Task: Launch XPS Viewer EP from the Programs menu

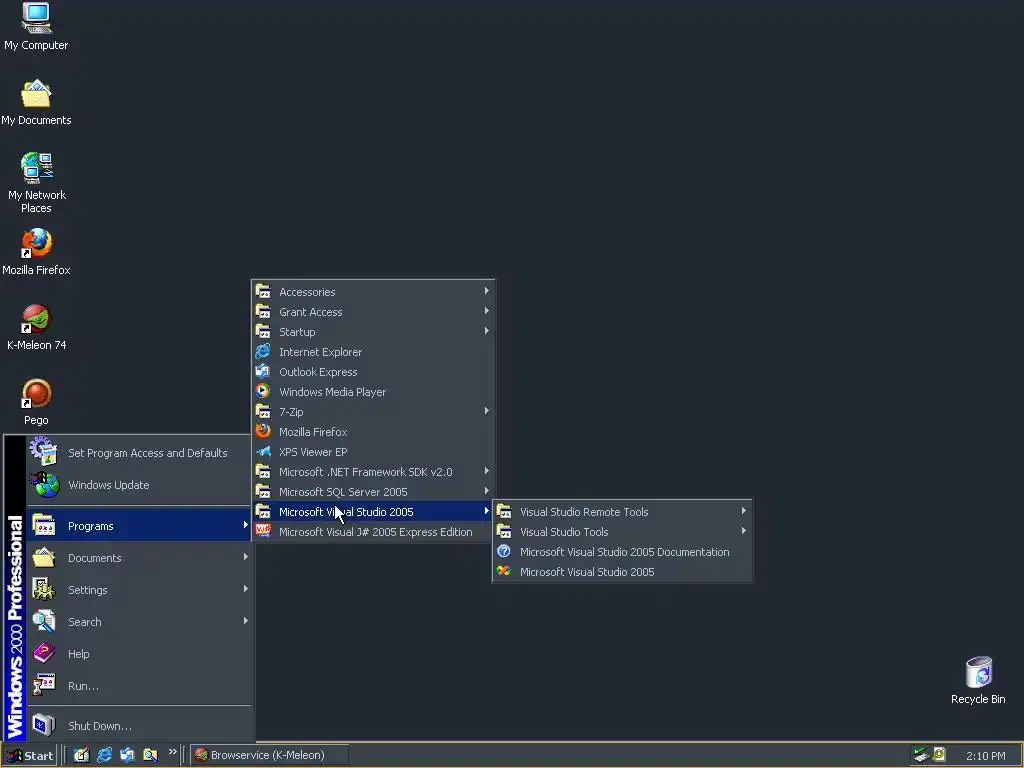Action: [x=373, y=452]
